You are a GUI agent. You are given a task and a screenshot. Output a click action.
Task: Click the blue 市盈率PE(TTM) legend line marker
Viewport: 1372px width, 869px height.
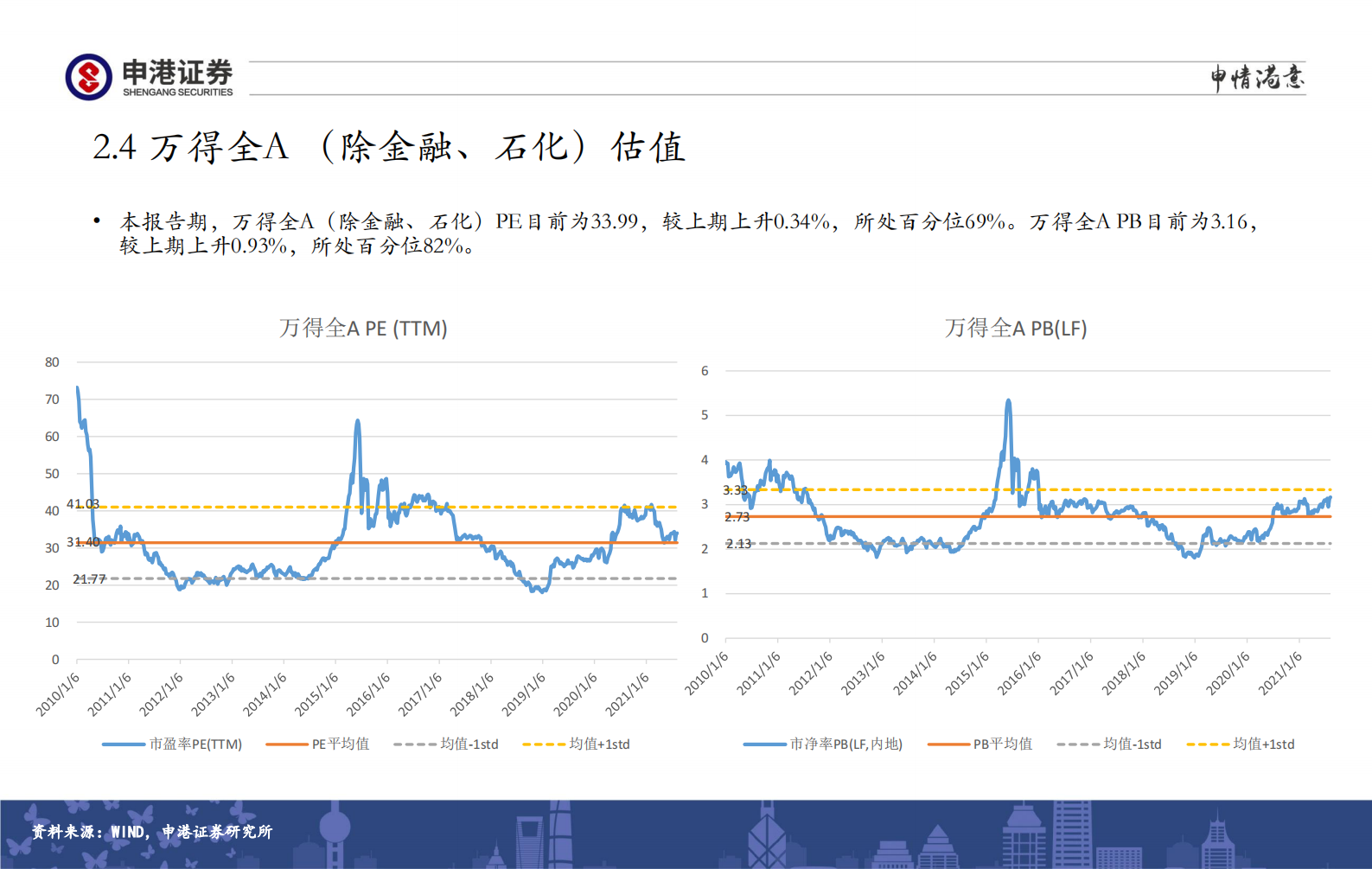[x=122, y=744]
